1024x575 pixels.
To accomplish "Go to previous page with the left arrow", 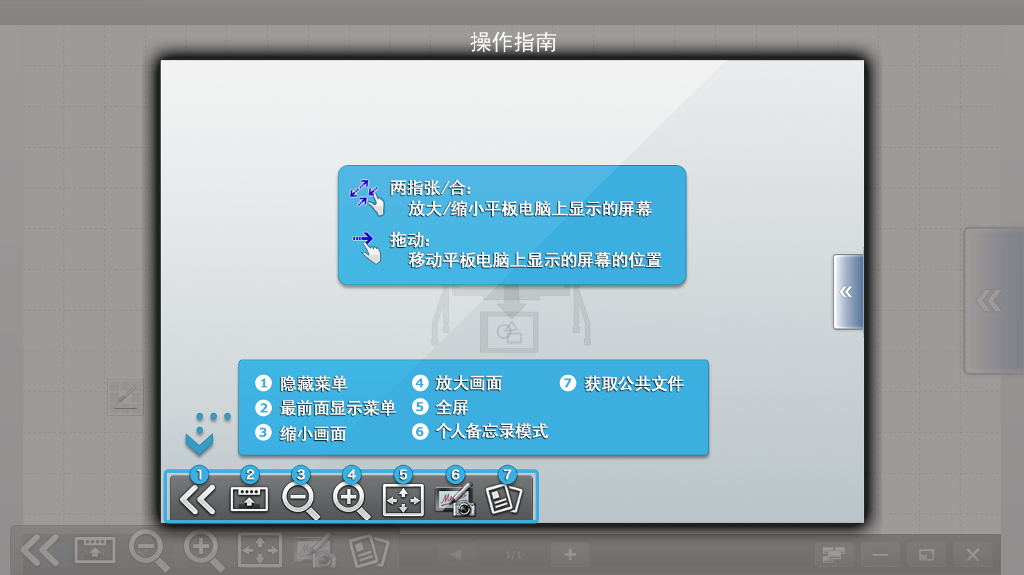I will tap(456, 554).
